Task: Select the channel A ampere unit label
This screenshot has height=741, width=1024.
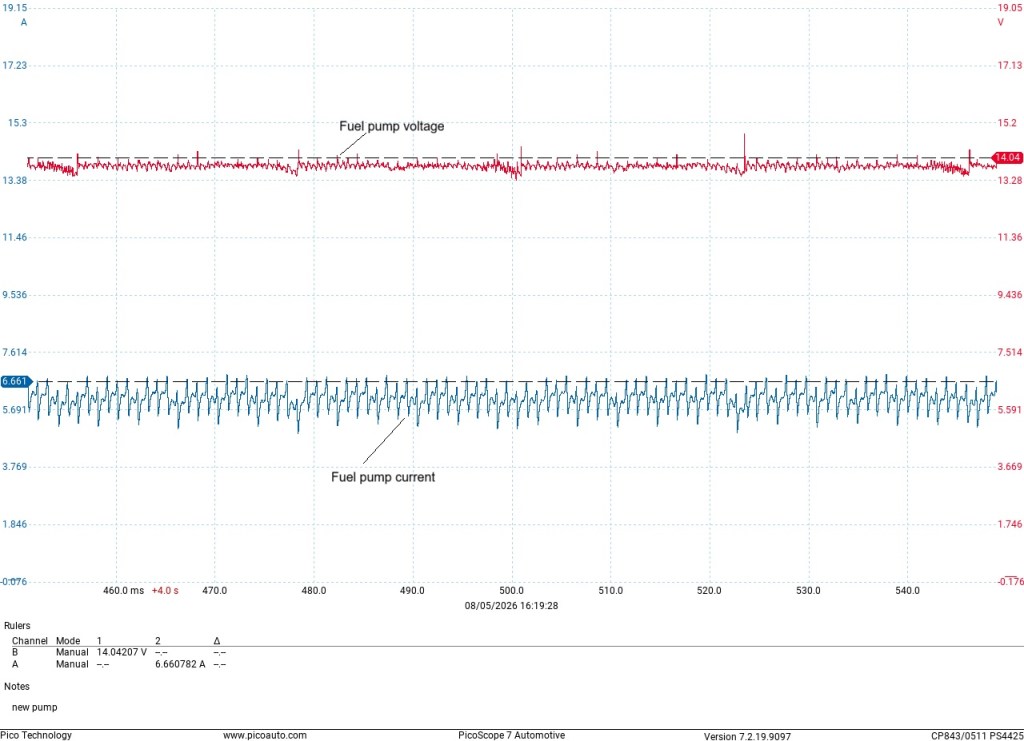Action: pos(24,22)
